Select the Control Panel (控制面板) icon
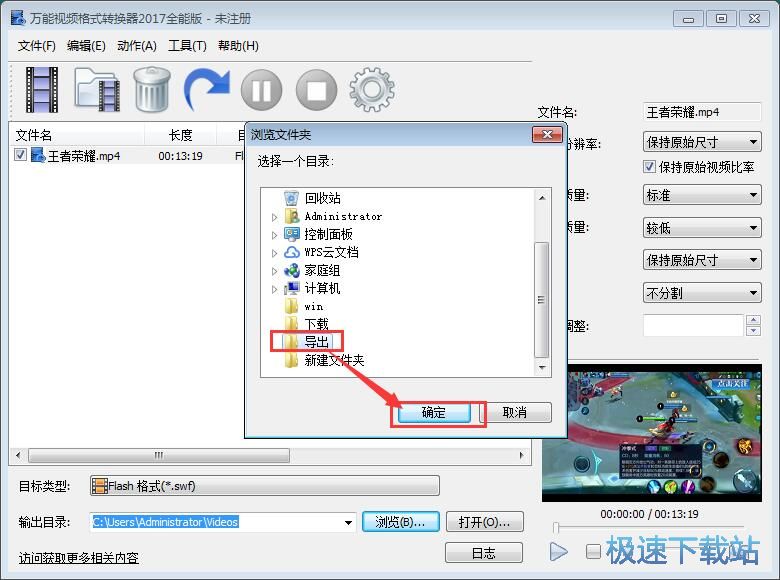Image resolution: width=780 pixels, height=580 pixels. pyautogui.click(x=292, y=234)
